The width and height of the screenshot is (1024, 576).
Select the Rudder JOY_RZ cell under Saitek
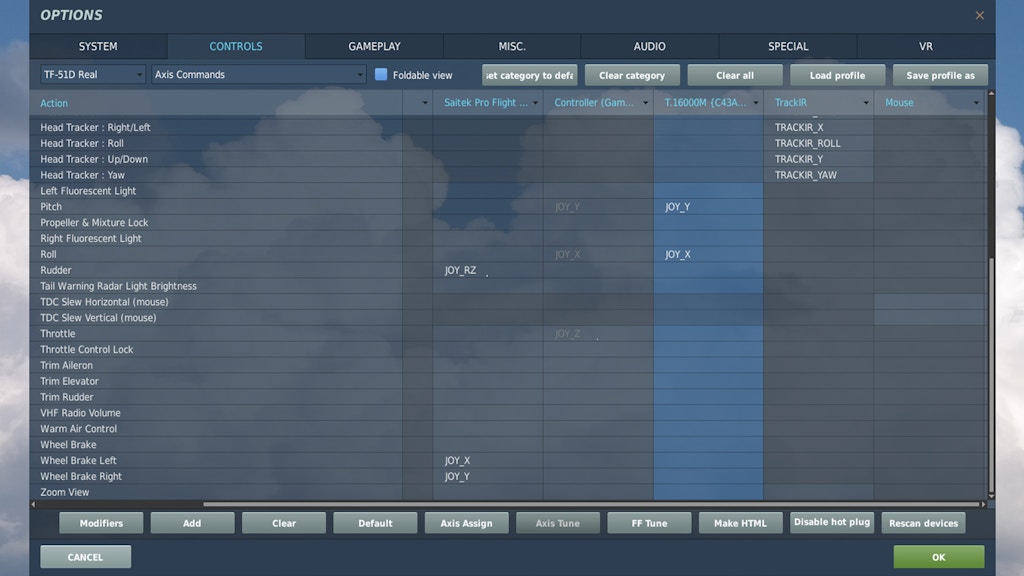488,270
